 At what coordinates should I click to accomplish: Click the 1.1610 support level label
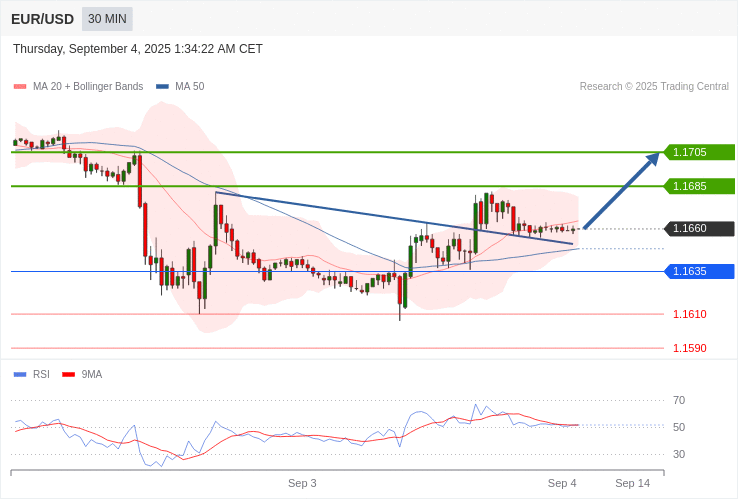pyautogui.click(x=690, y=314)
